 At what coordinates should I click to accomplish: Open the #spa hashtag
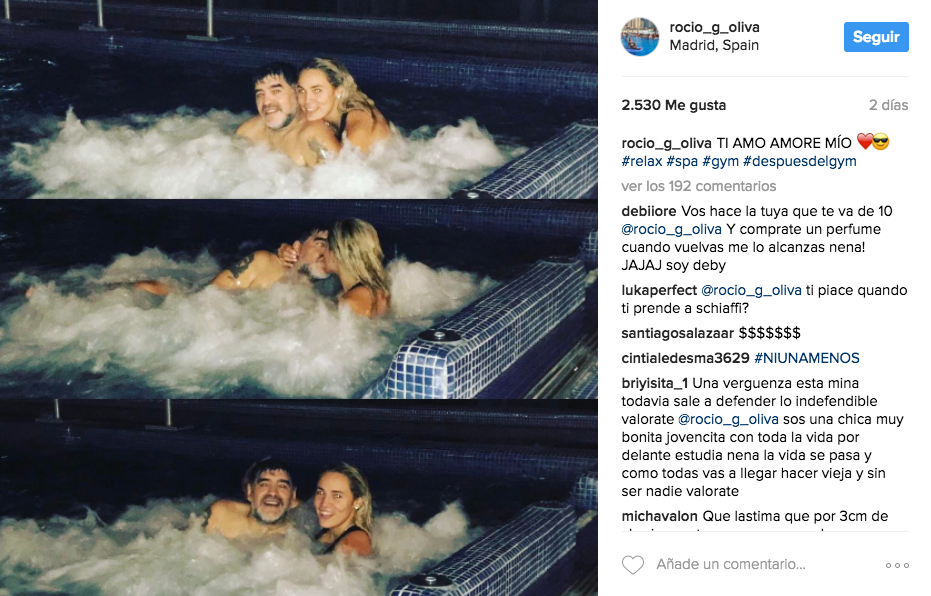[682, 161]
